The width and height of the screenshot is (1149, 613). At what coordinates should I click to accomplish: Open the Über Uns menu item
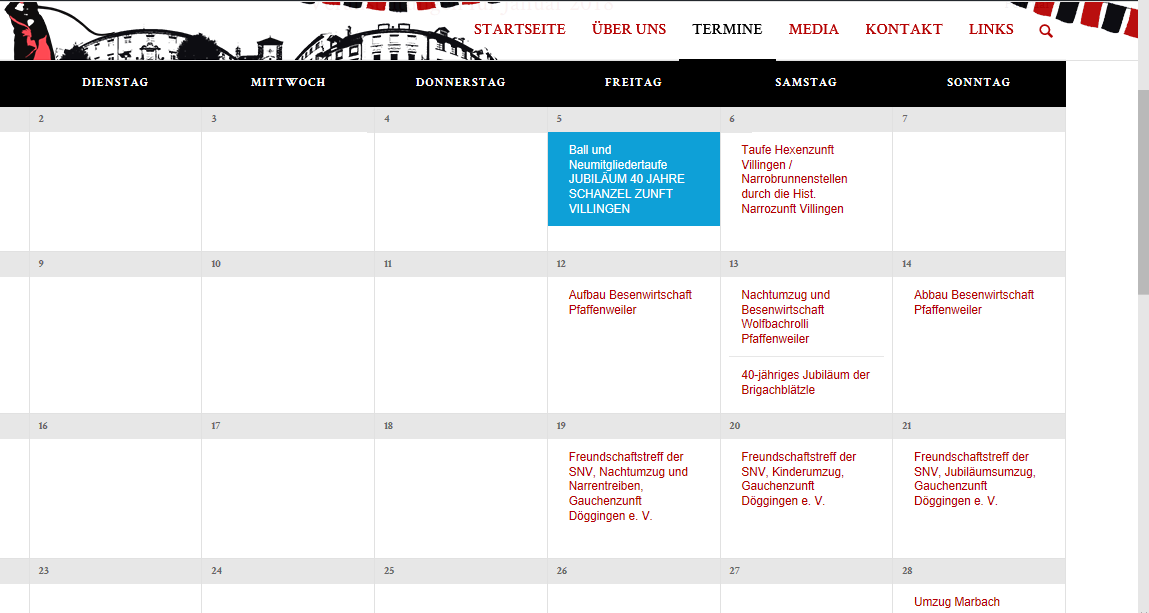point(629,29)
